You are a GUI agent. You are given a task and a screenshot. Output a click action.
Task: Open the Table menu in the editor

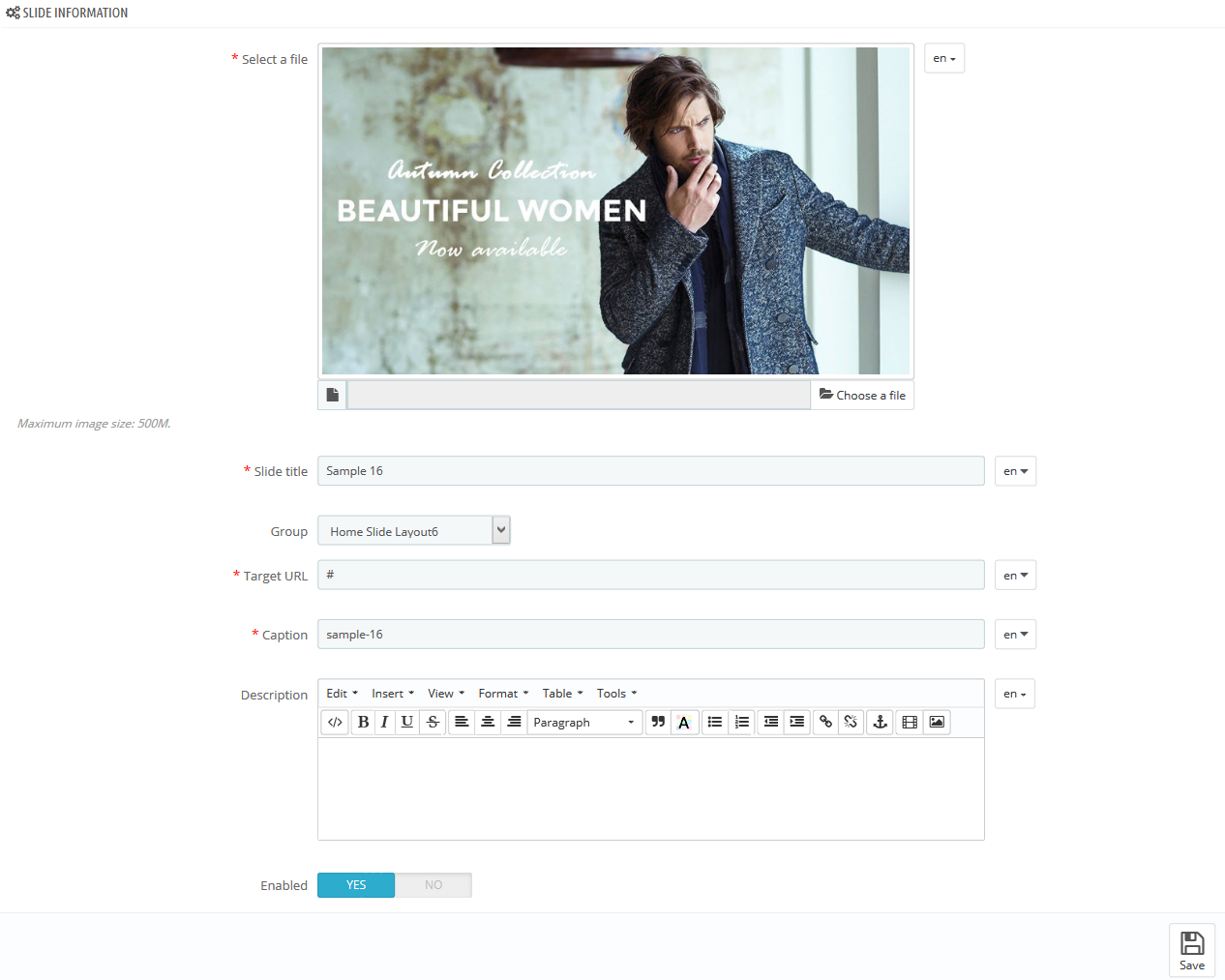pos(562,694)
